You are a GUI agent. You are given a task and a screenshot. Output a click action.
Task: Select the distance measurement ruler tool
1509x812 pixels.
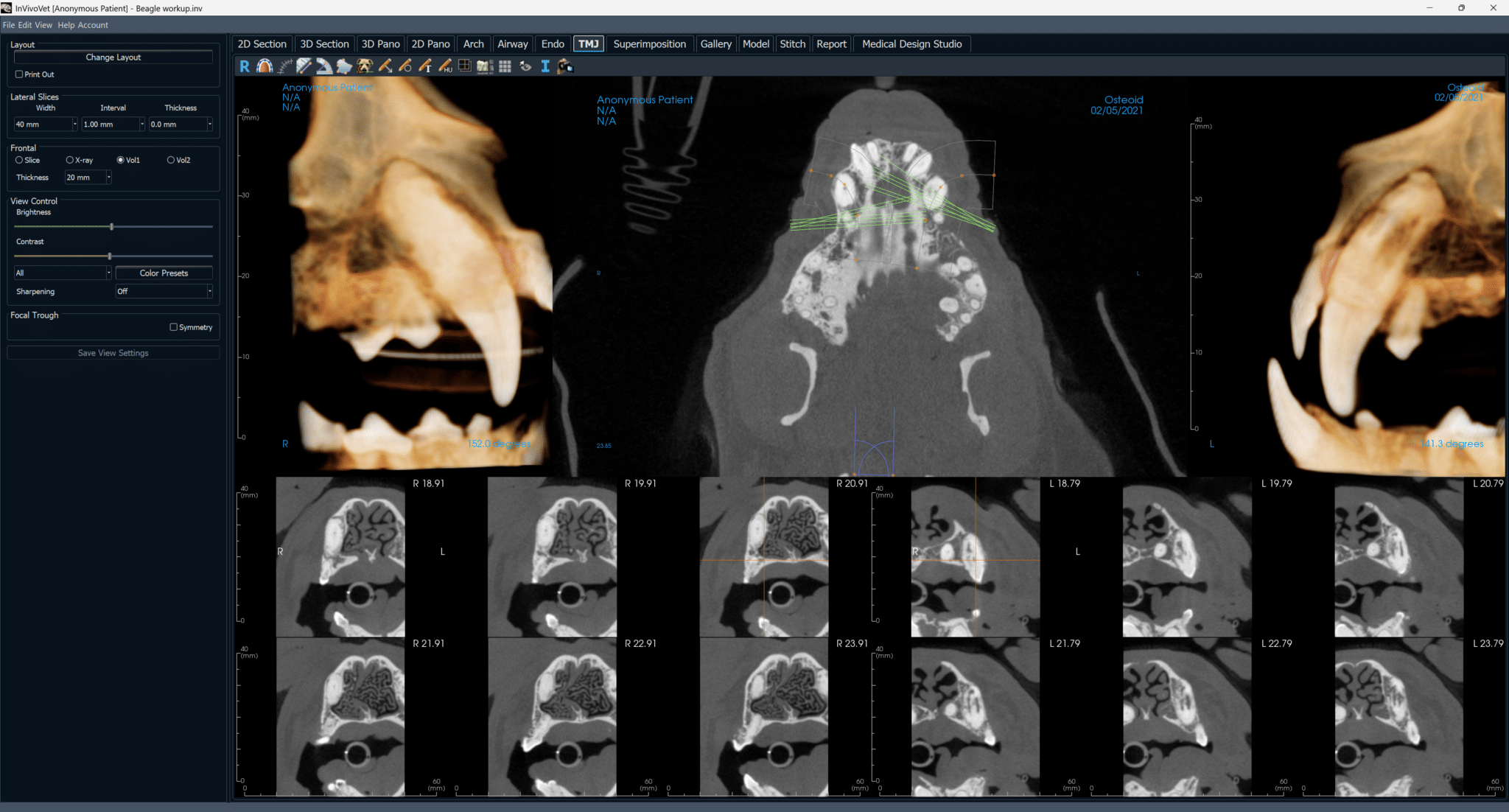point(305,66)
